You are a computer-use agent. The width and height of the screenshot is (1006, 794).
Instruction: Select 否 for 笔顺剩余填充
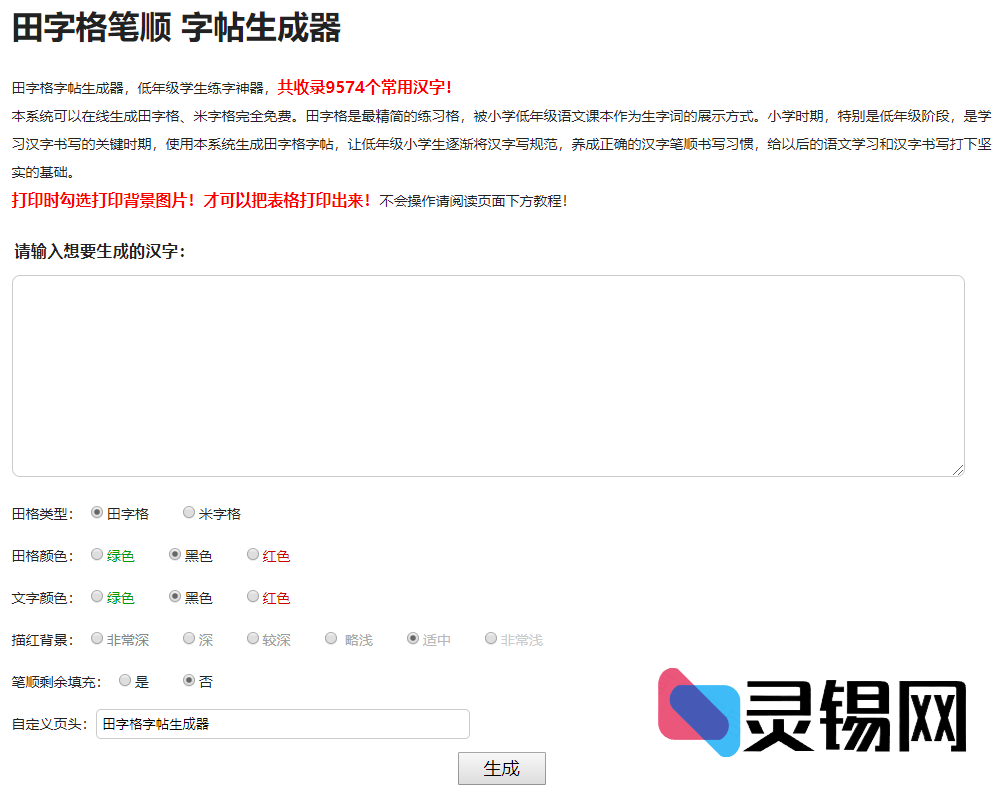[188, 680]
